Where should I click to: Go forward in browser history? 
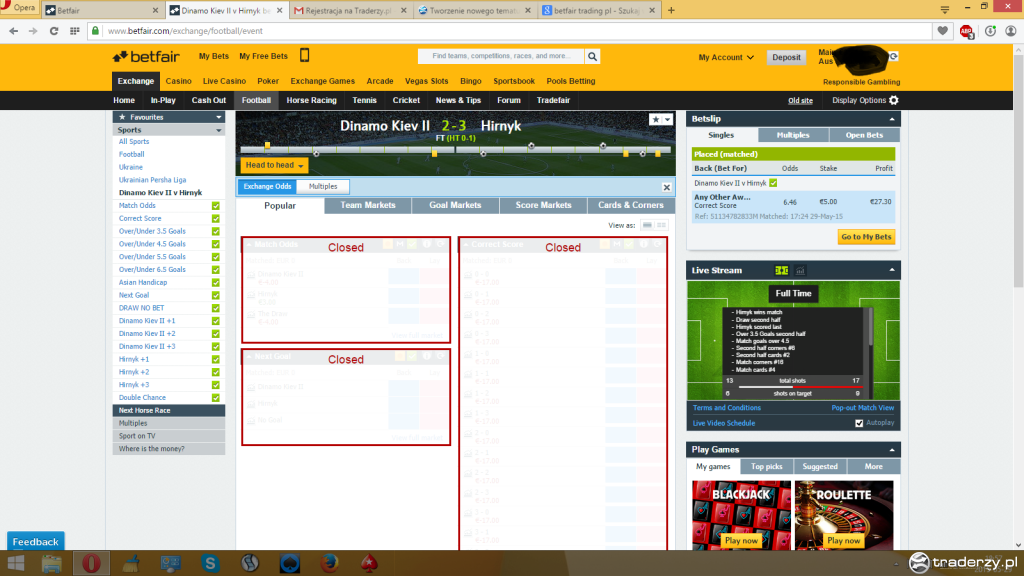33,31
